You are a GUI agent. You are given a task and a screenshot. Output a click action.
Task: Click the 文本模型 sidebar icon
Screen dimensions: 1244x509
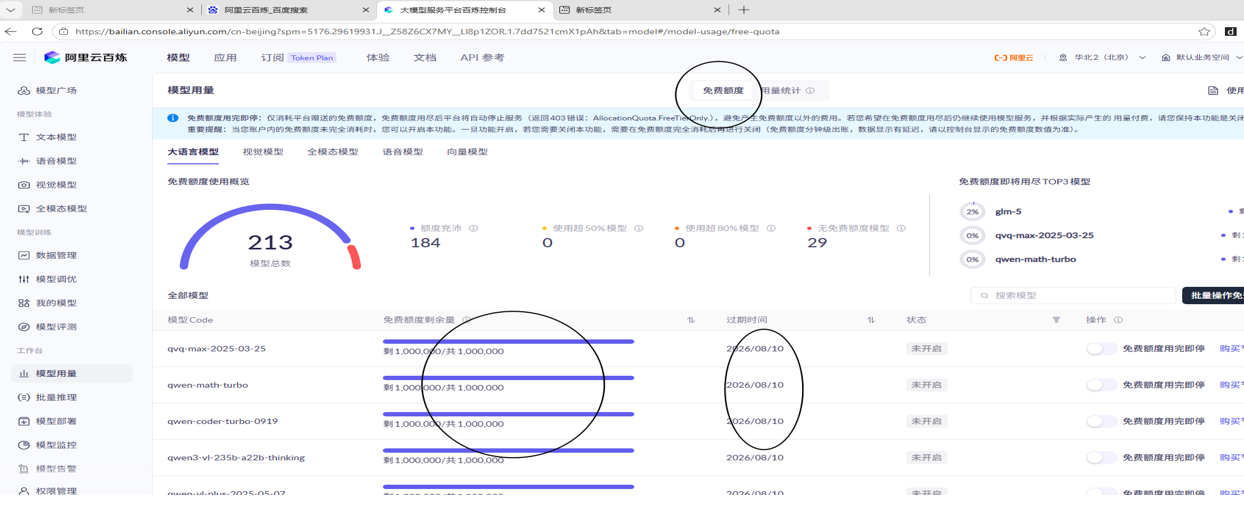24,137
